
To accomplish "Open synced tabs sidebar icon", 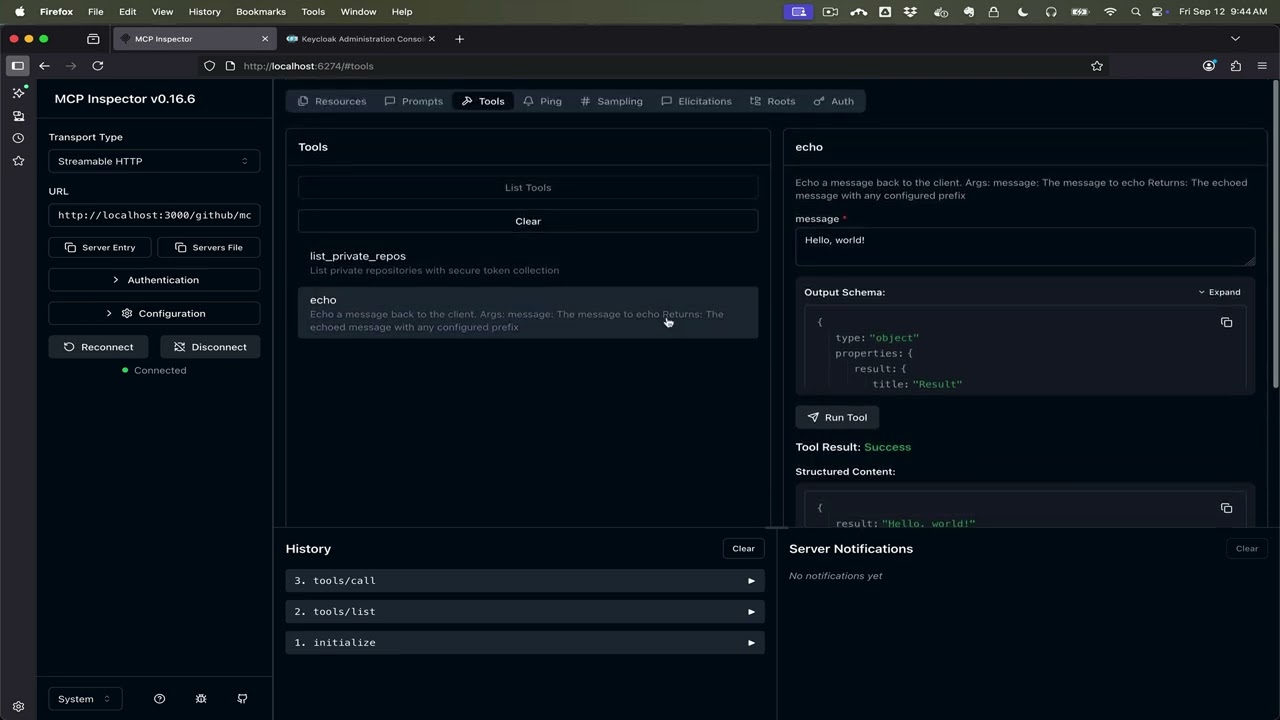I will (x=18, y=116).
